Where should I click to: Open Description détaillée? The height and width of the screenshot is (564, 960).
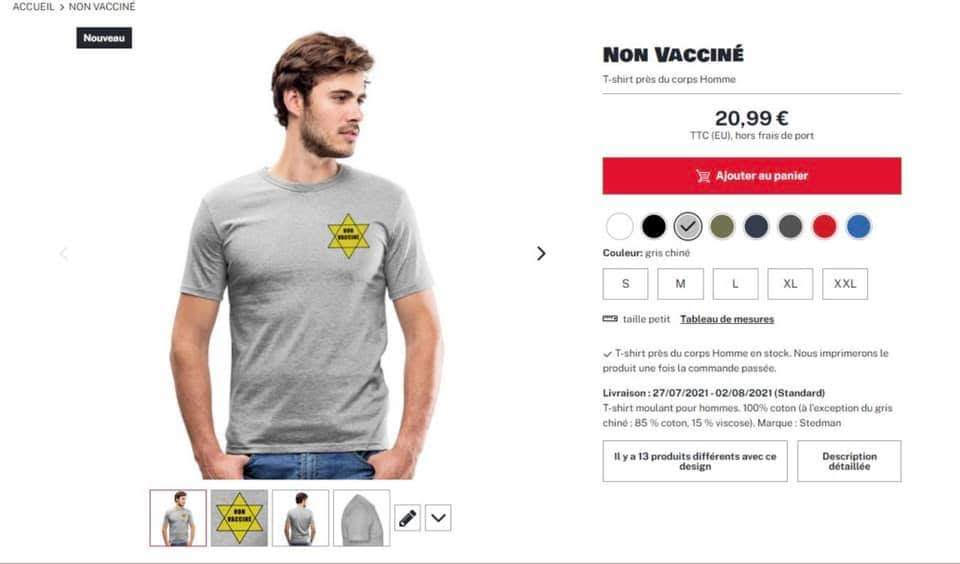pos(849,461)
